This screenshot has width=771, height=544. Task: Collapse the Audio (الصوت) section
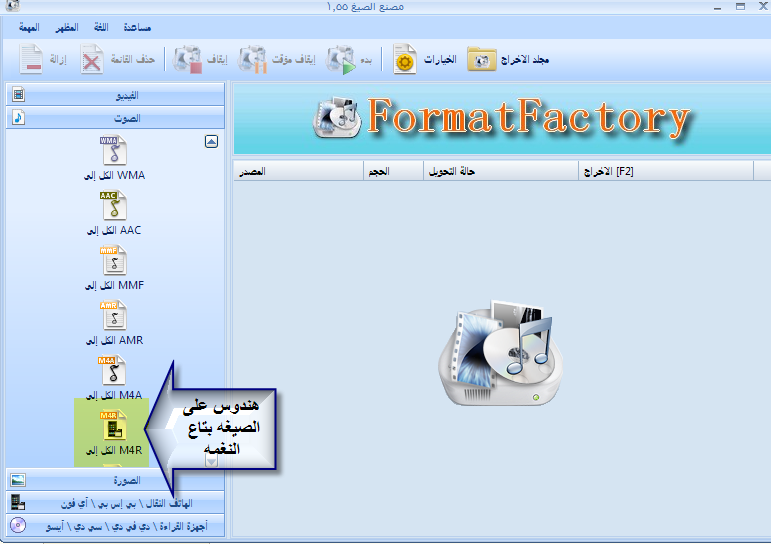coord(115,118)
